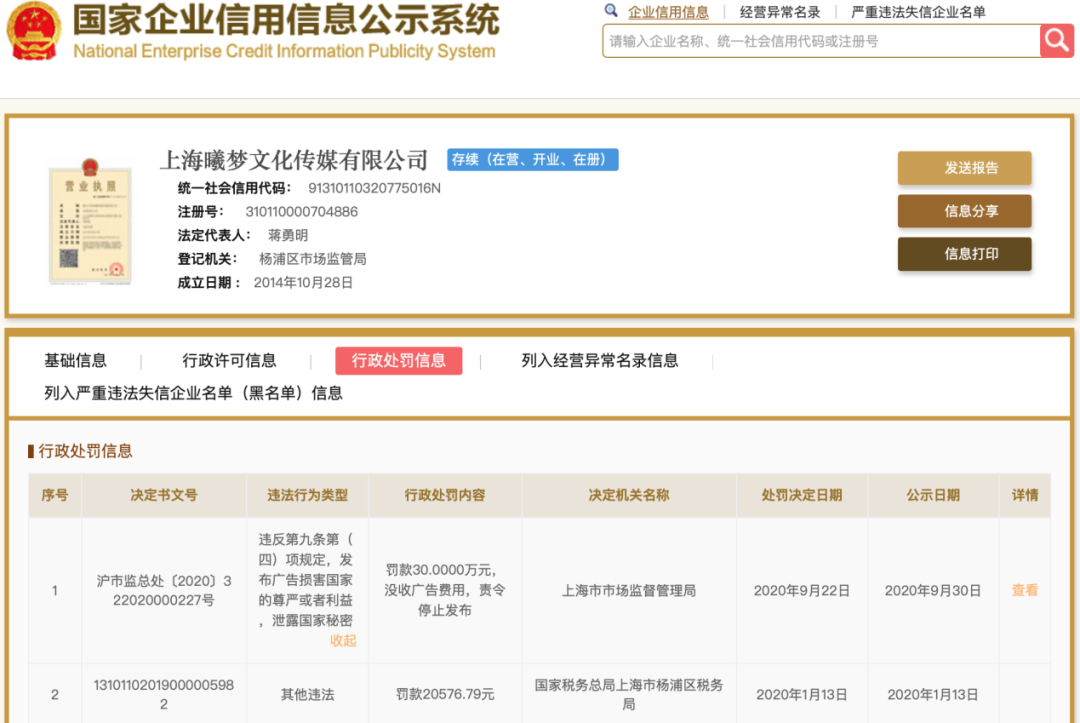Select penalty amount 罚款20576.79元

(445, 694)
